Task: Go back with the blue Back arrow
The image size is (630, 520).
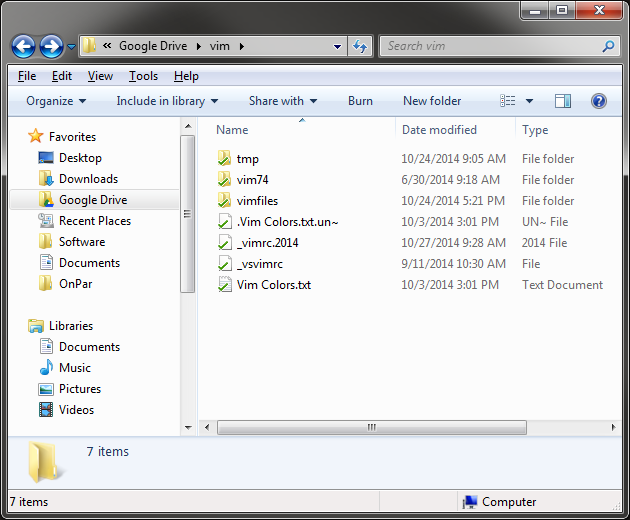Action: tap(23, 46)
